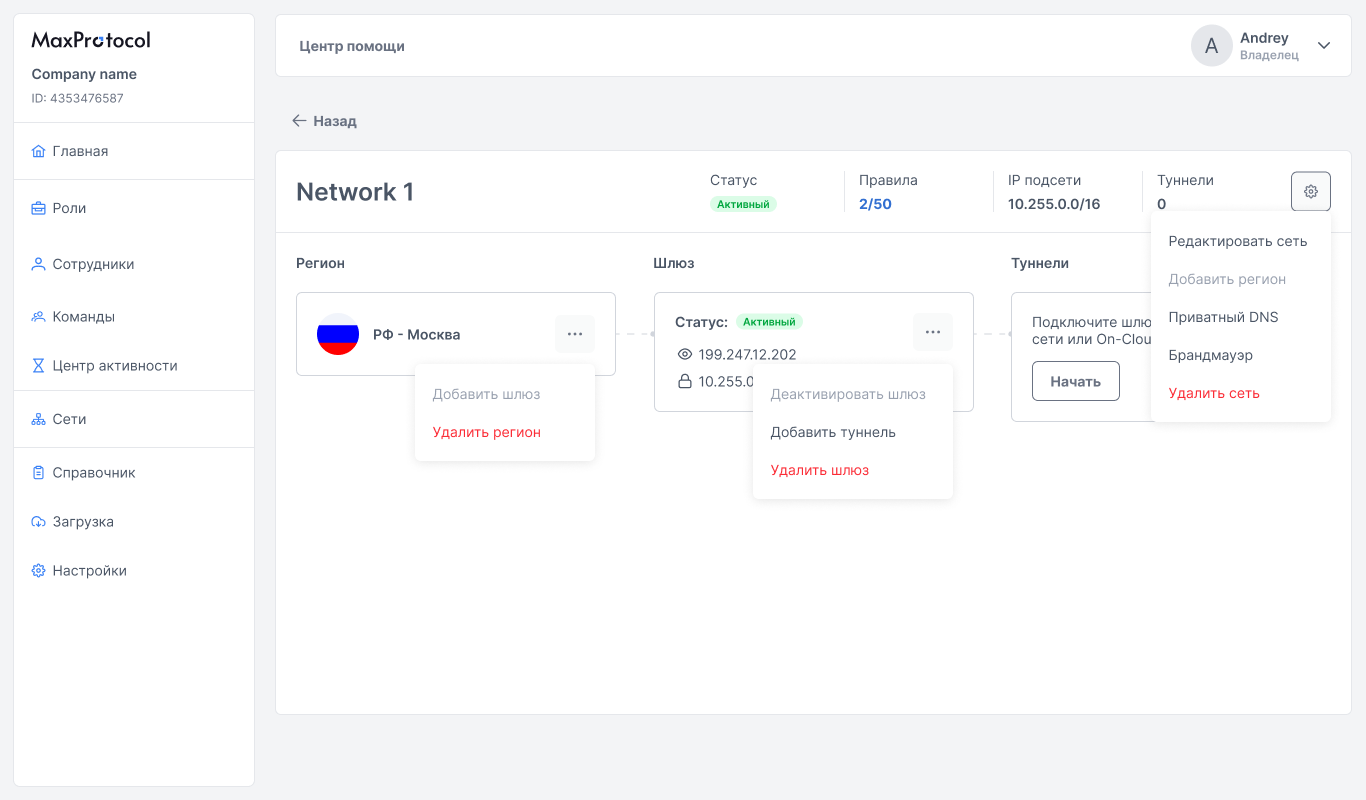Click the home icon beside Главная
The height and width of the screenshot is (800, 1366).
(39, 151)
